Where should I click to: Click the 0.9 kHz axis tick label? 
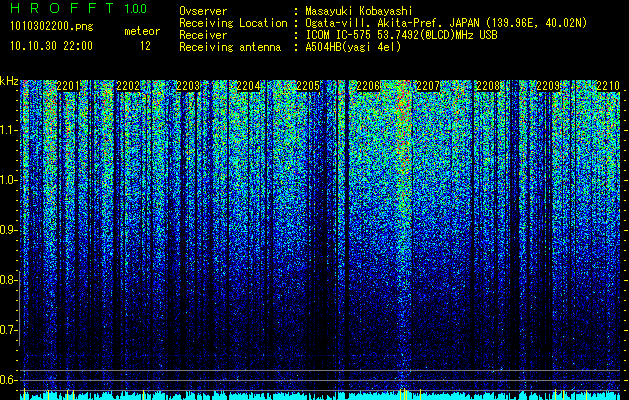coord(8,230)
